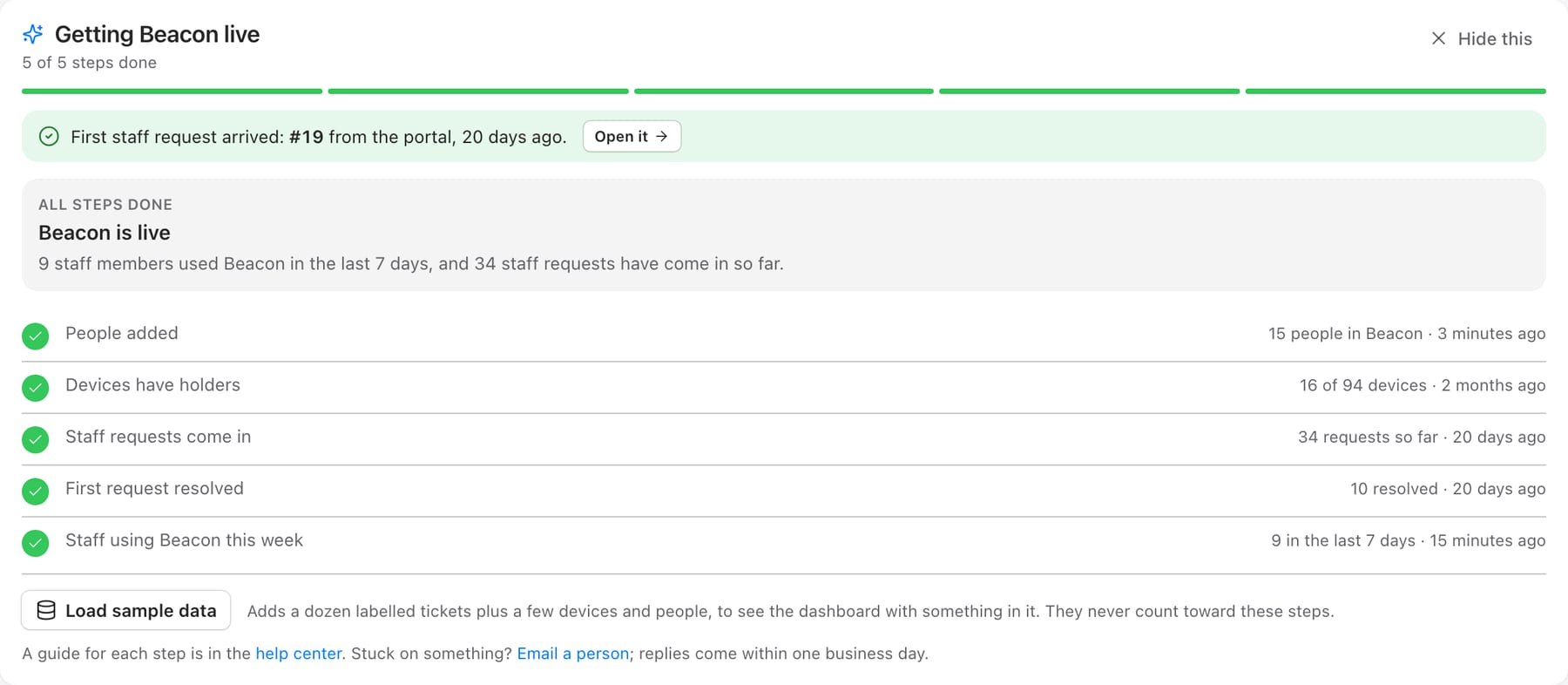Click the 5 of 5 steps done text
Image resolution: width=1568 pixels, height=685 pixels.
click(x=90, y=63)
